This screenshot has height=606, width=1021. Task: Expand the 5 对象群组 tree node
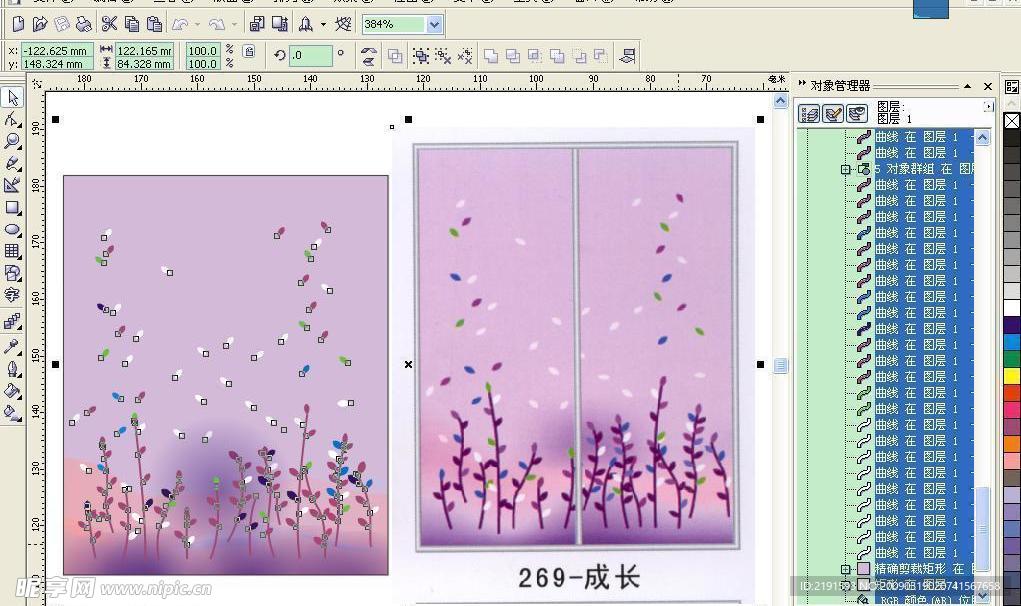coord(845,169)
